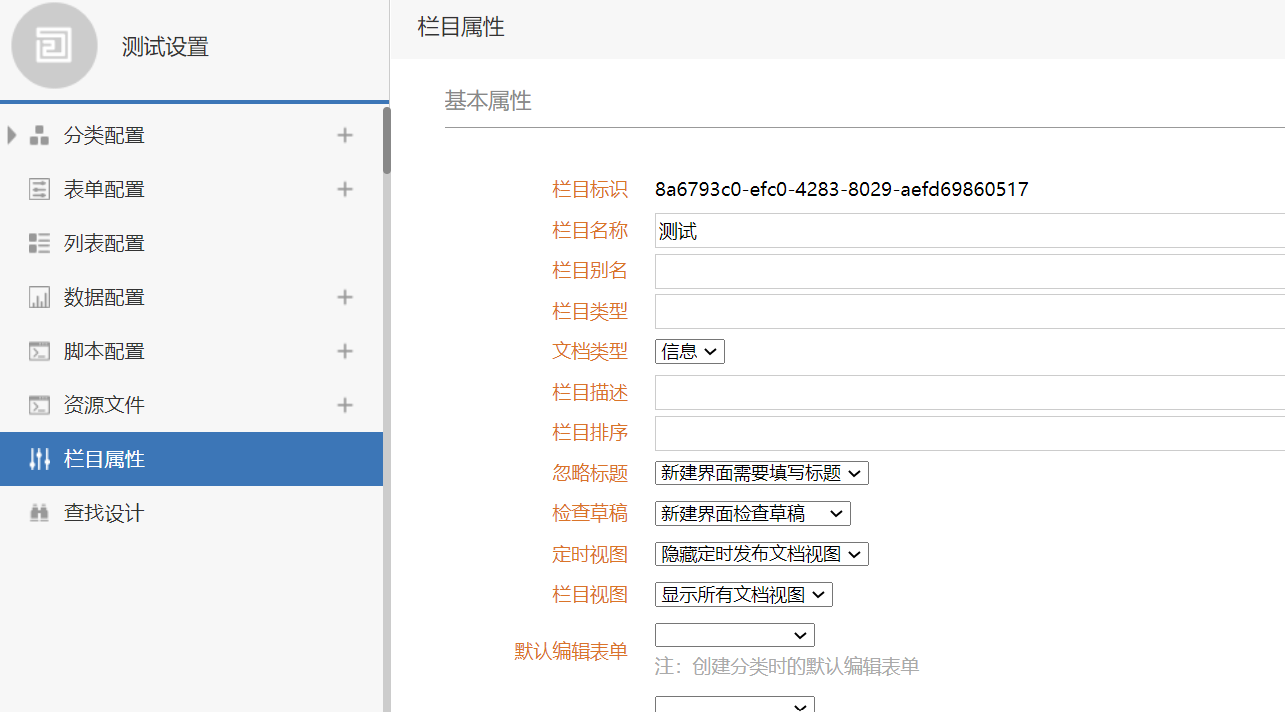Click the 测试设置 application logo icon

coord(54,46)
